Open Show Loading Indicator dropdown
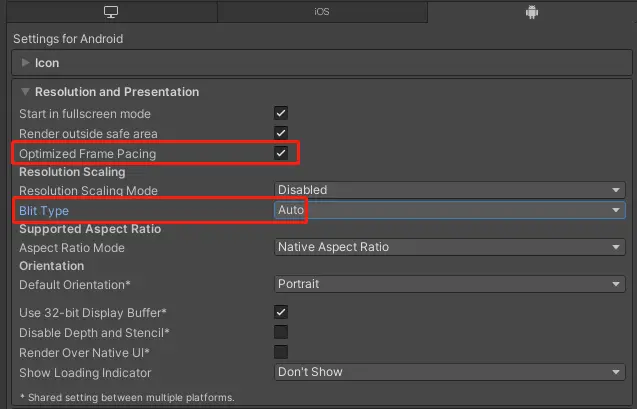 coord(449,372)
